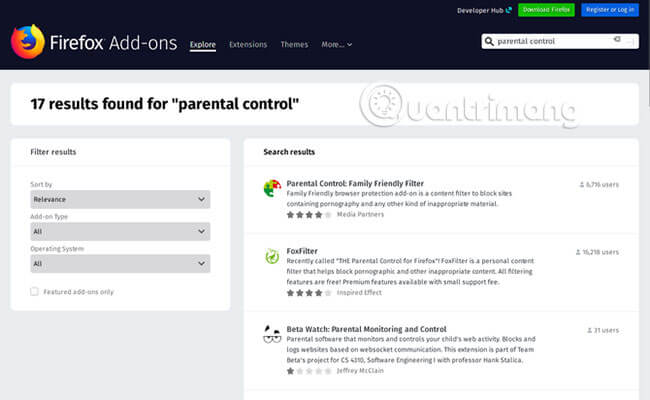
Task: Click FoxFilter's star rating
Action: click(x=308, y=293)
